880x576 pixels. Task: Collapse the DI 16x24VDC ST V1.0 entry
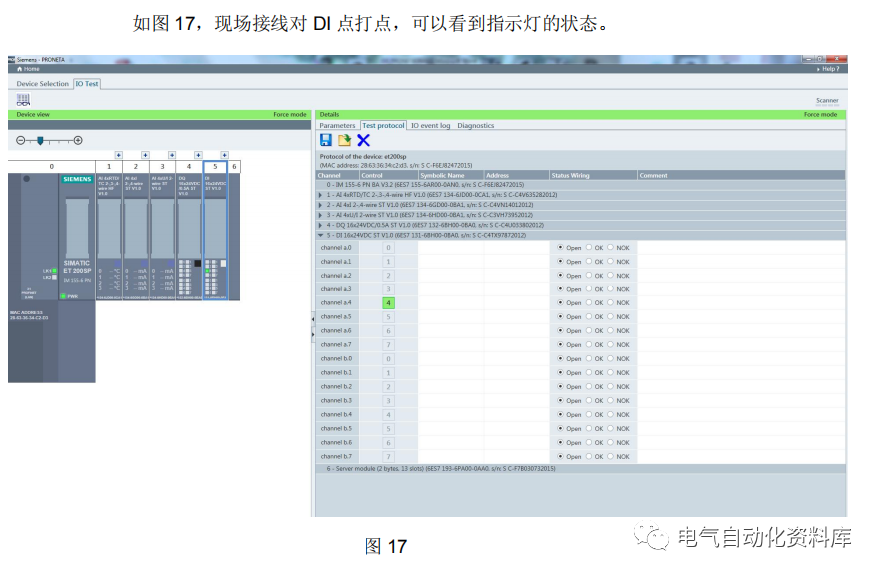pyautogui.click(x=322, y=234)
